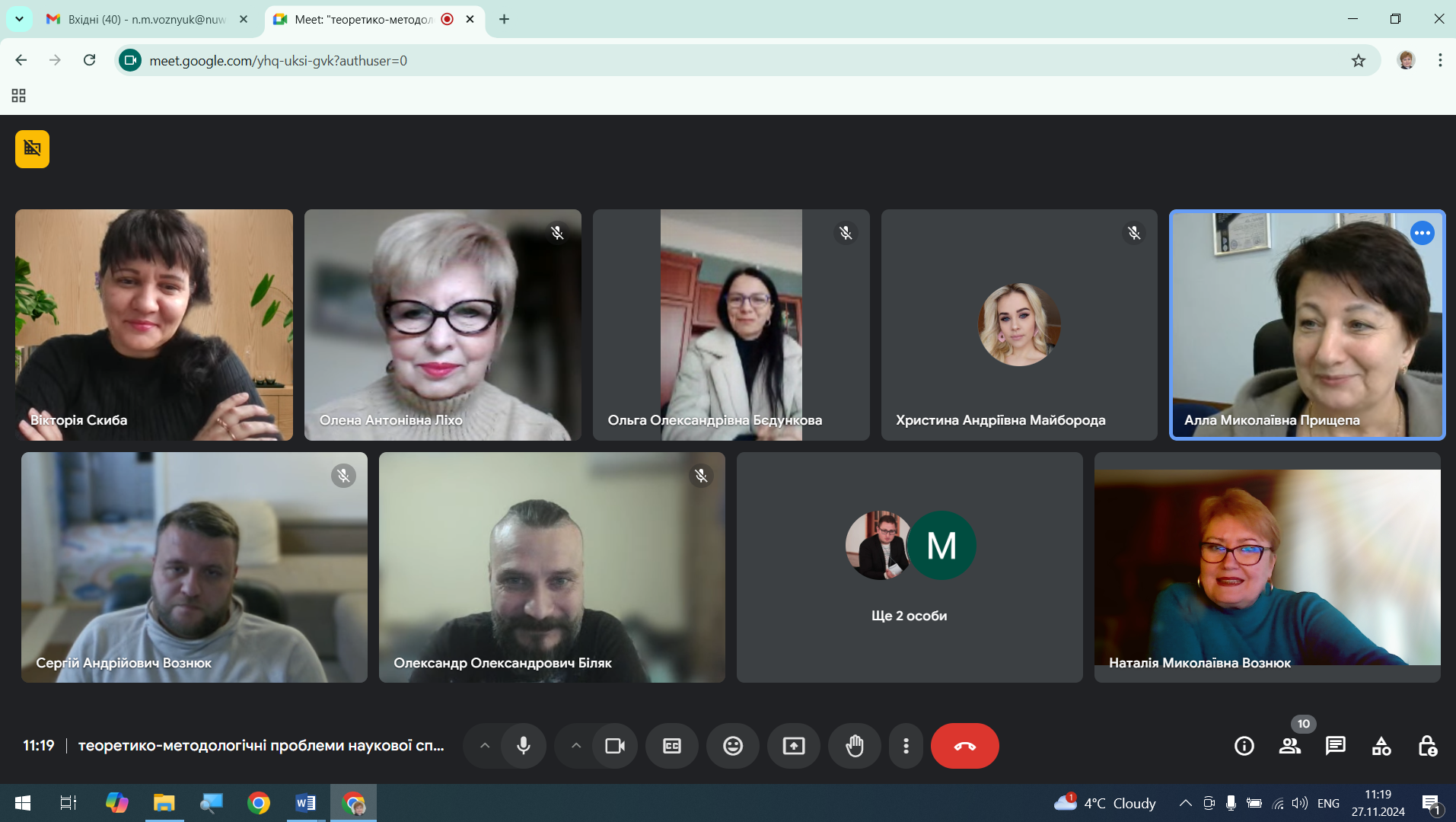Open more options three-dot menu
This screenshot has width=1456, height=822.
[x=906, y=746]
